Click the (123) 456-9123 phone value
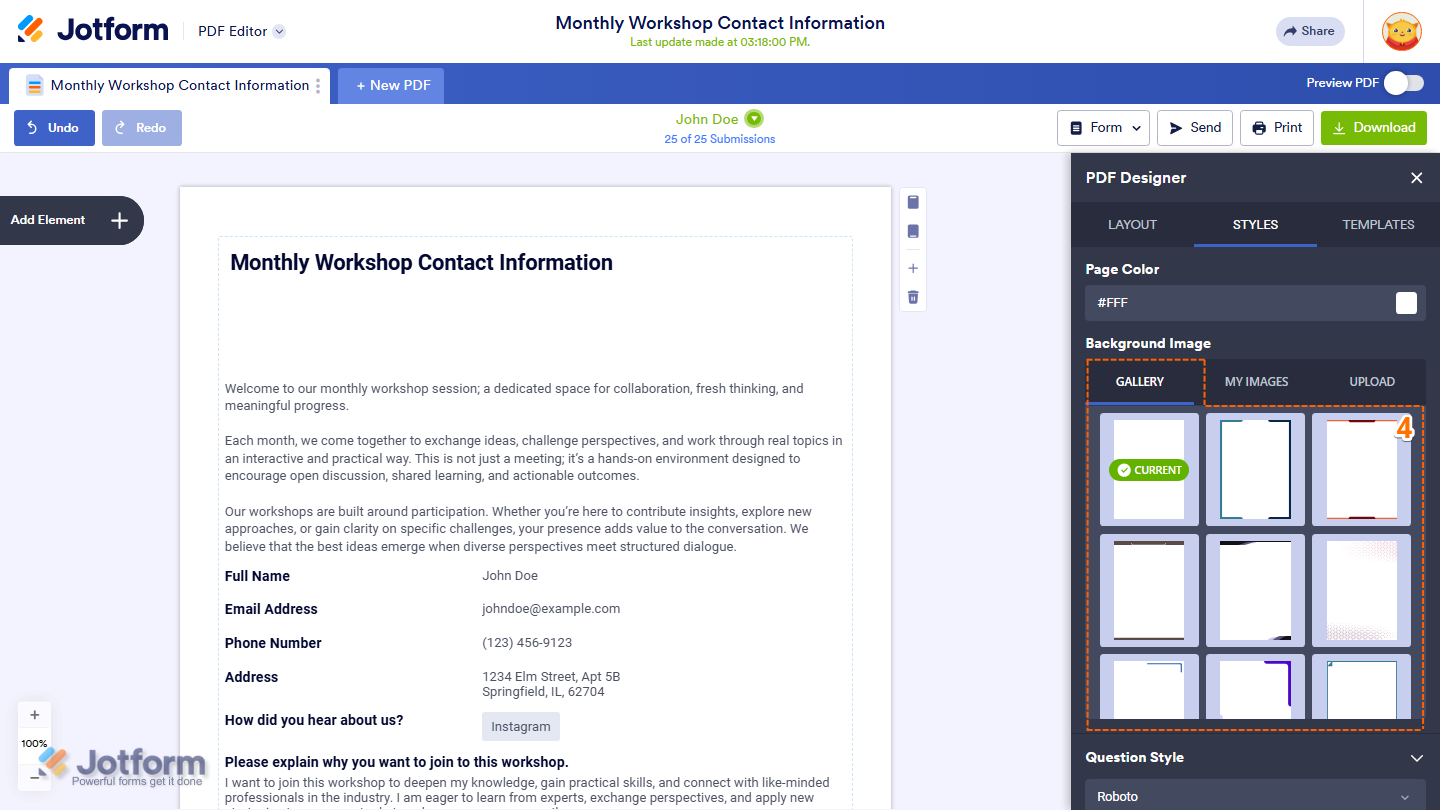 tap(527, 642)
